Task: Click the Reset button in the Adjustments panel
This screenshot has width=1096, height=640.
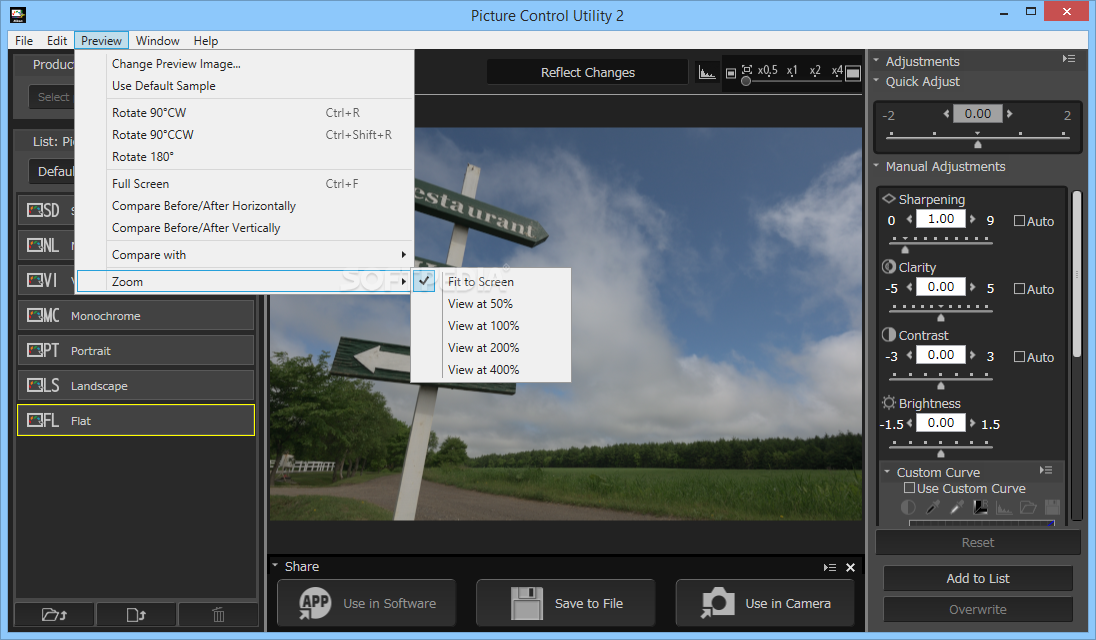Action: [x=978, y=542]
